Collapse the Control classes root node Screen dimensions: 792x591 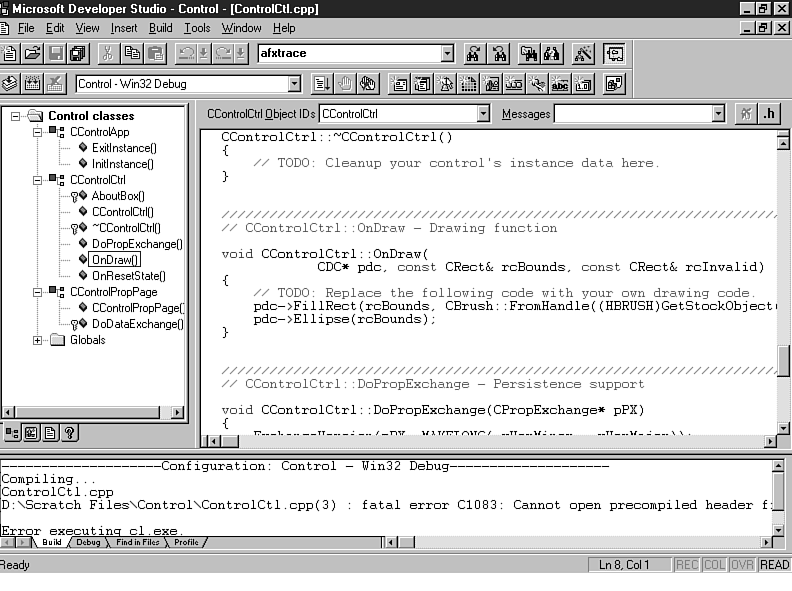(x=16, y=116)
